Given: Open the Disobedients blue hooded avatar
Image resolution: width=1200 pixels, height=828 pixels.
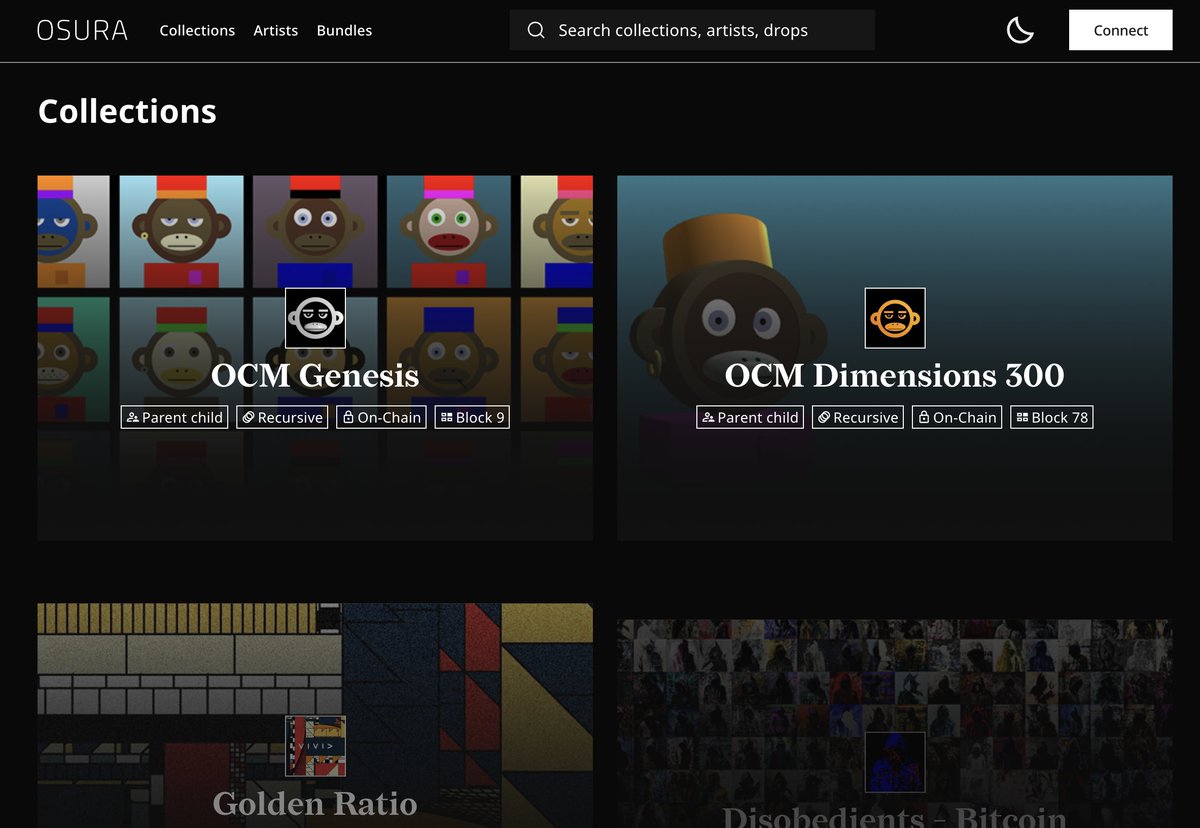Looking at the screenshot, I should click(895, 761).
